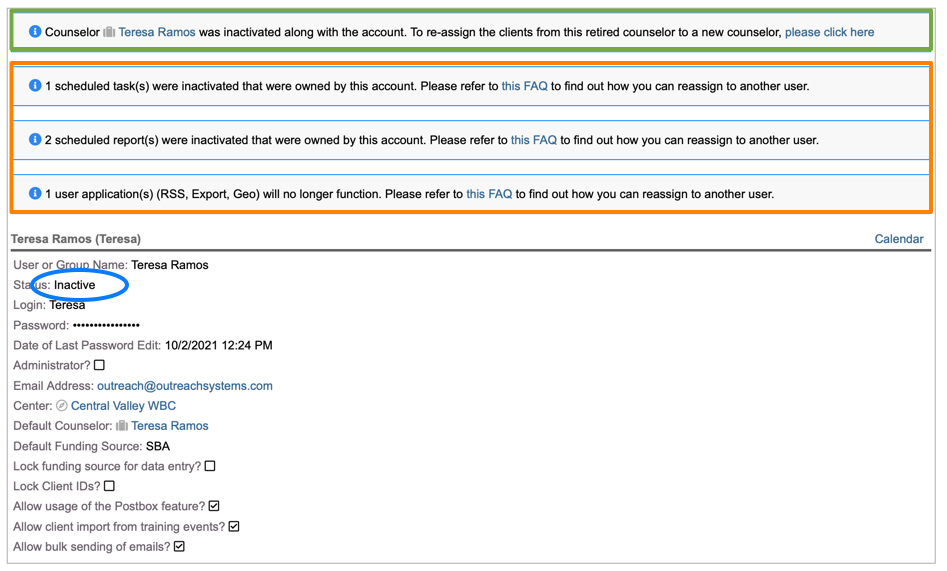Click info icon in the scheduled tasks notice
947x571 pixels.
[x=35, y=86]
